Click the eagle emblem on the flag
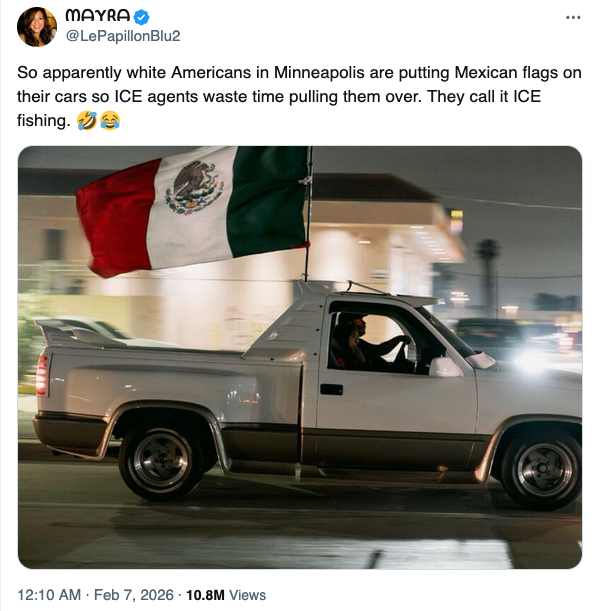The height and width of the screenshot is (611, 598). click(x=195, y=188)
